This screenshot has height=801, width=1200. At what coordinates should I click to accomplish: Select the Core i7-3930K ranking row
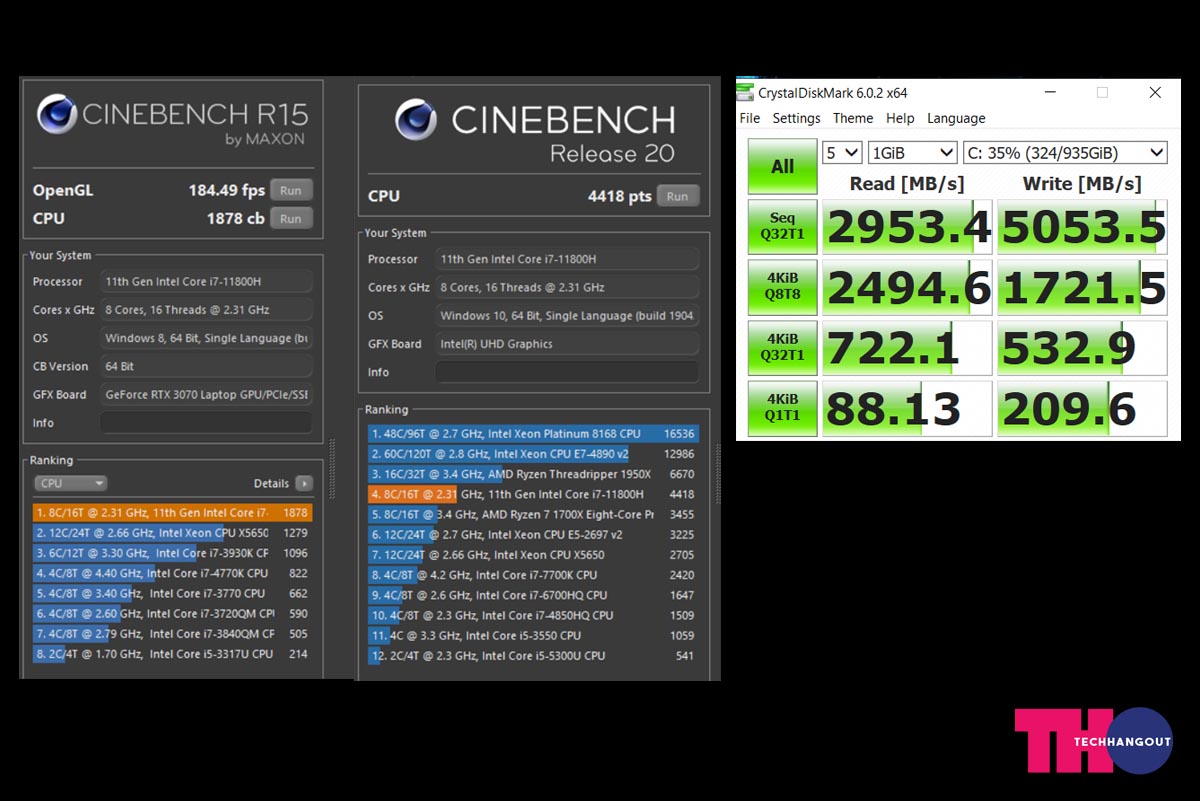[x=172, y=553]
